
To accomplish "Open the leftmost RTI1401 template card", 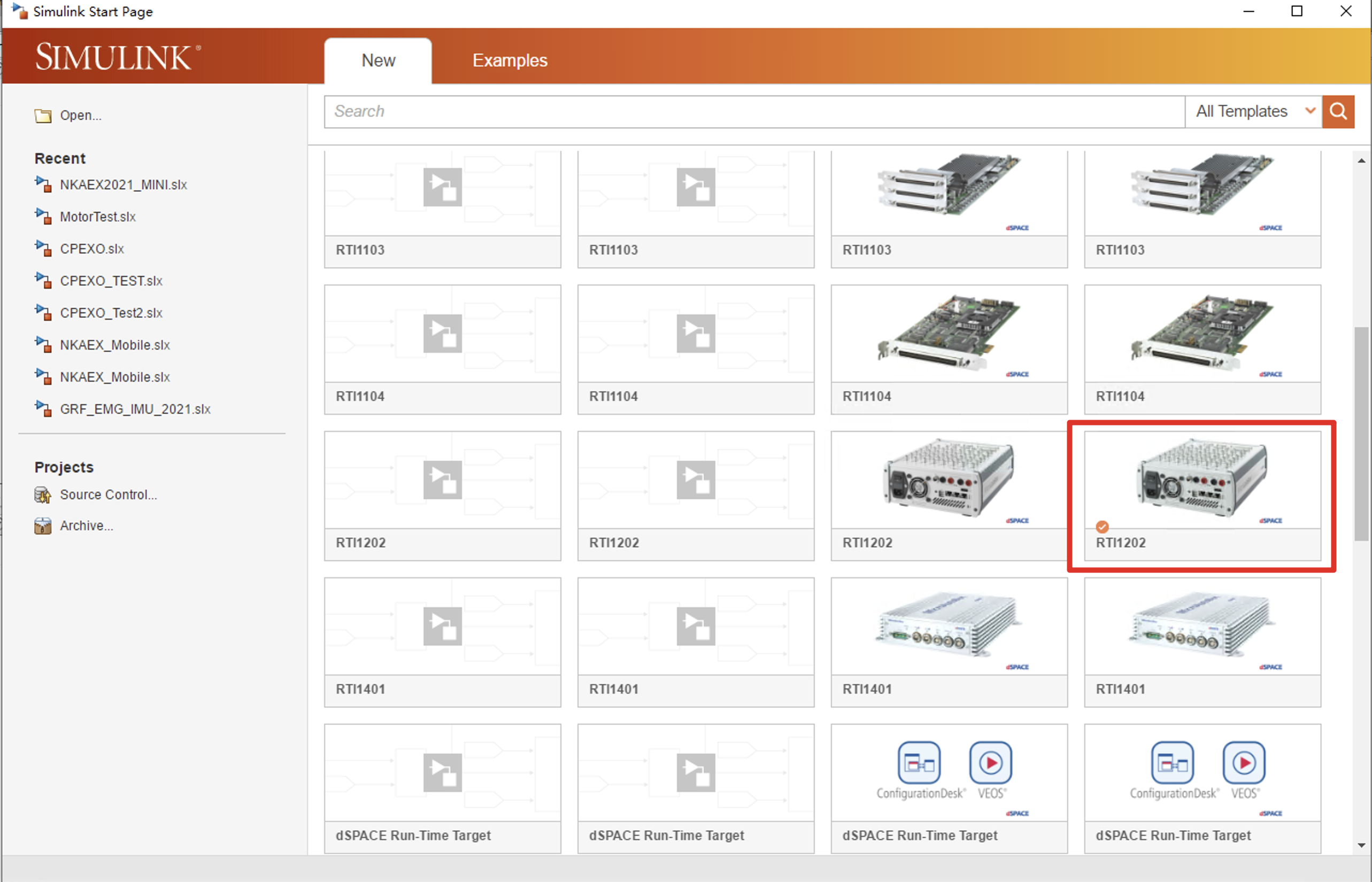I will coord(442,642).
